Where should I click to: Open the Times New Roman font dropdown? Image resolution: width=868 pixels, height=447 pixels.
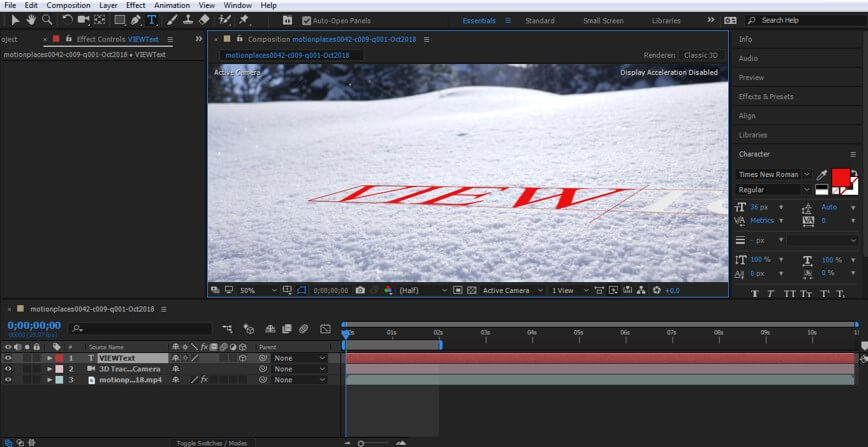[x=774, y=174]
